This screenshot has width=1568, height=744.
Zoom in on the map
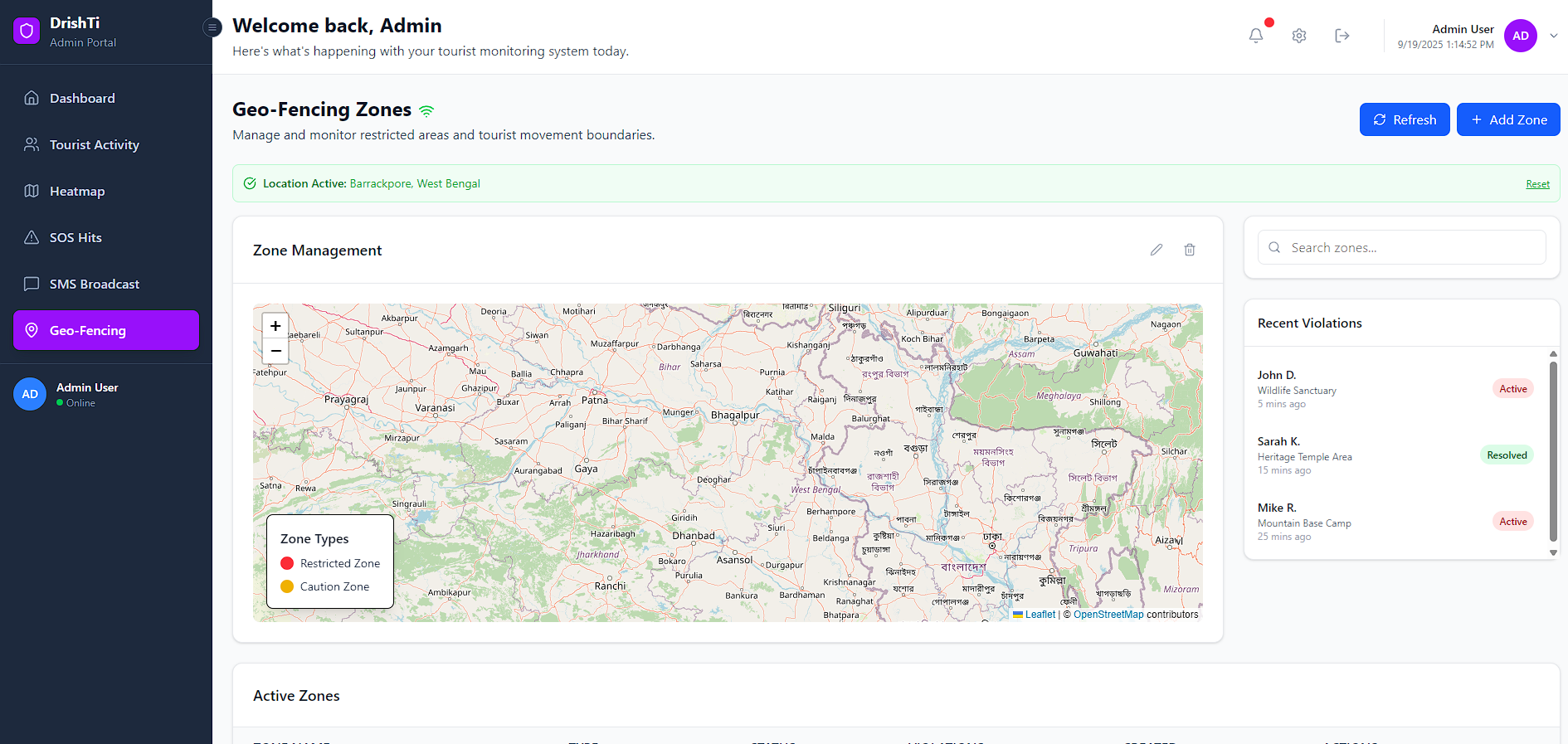[275, 326]
